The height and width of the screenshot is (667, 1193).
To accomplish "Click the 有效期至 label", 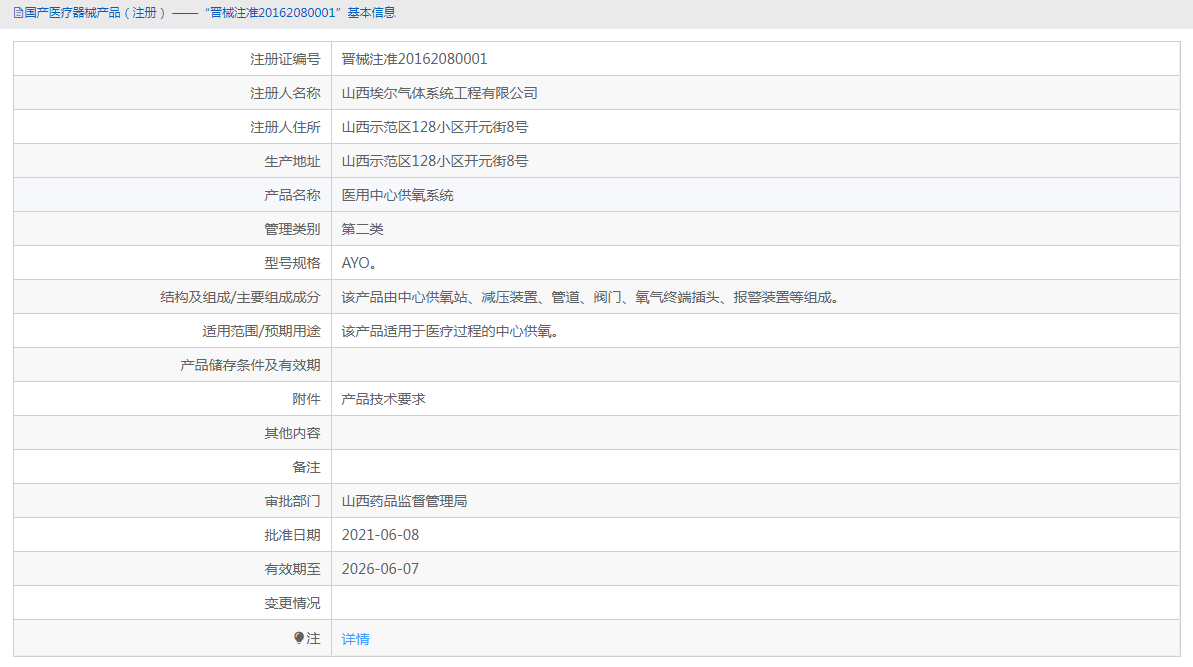I will [292, 570].
